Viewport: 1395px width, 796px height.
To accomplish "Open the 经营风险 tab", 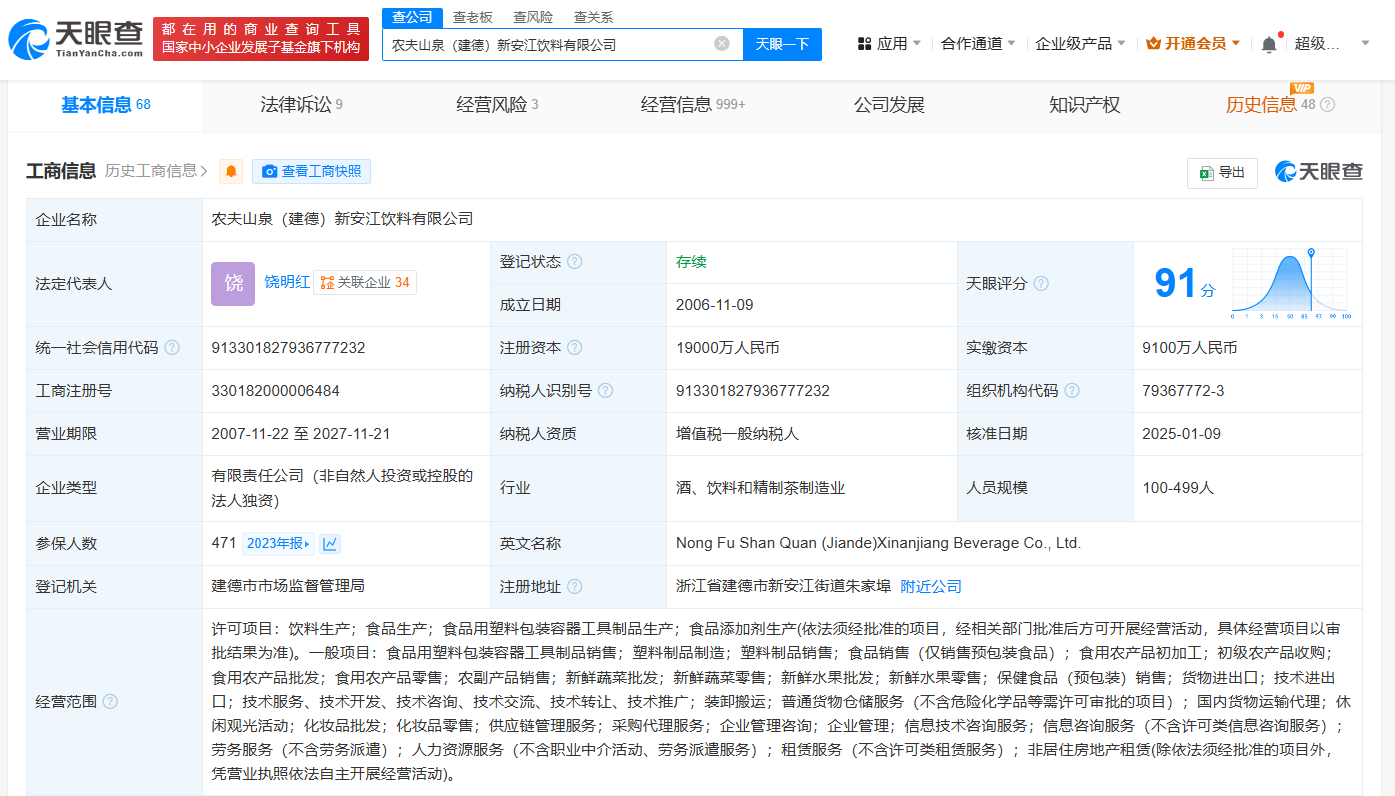I will (497, 105).
